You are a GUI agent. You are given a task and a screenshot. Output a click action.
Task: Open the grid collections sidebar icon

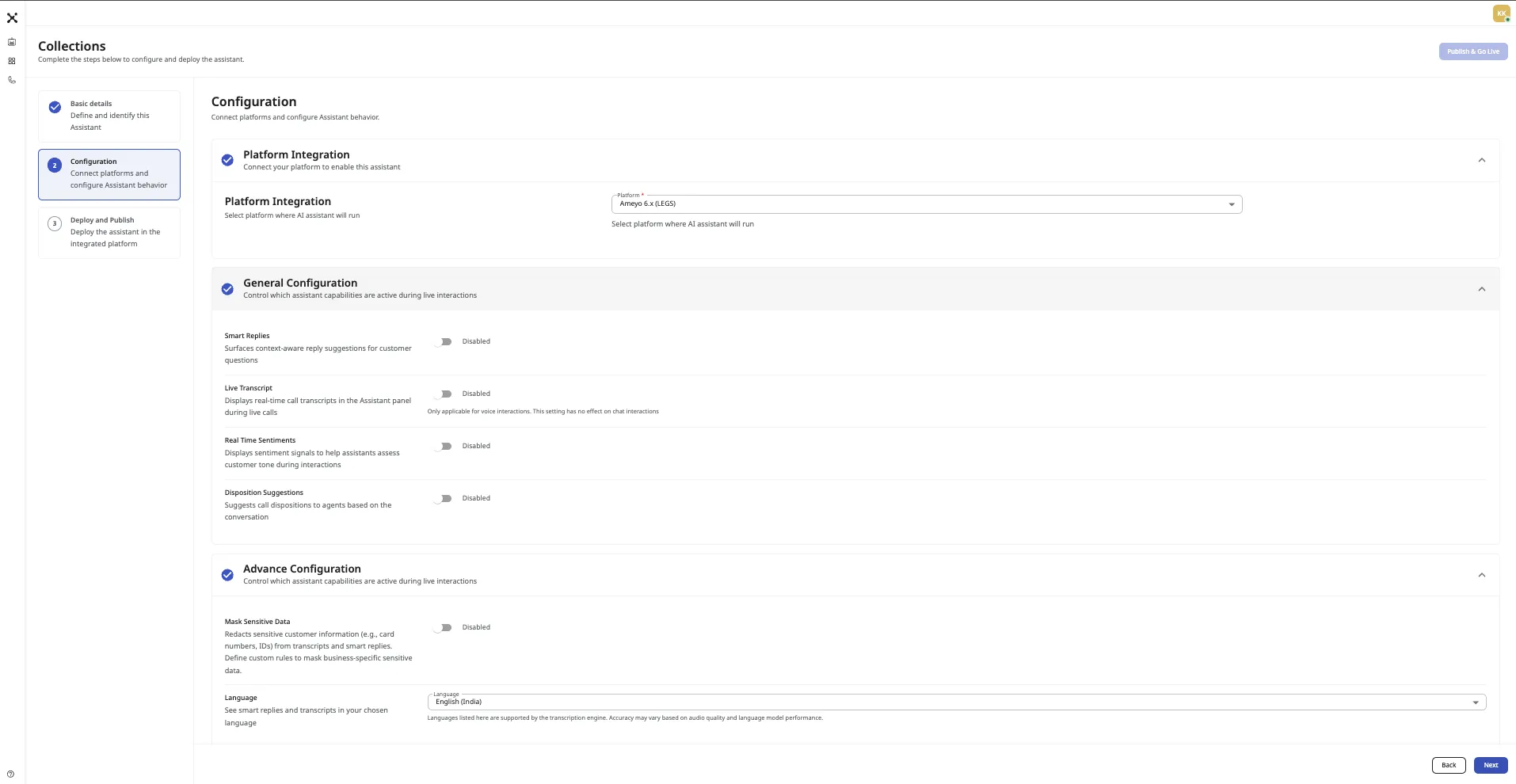click(12, 61)
